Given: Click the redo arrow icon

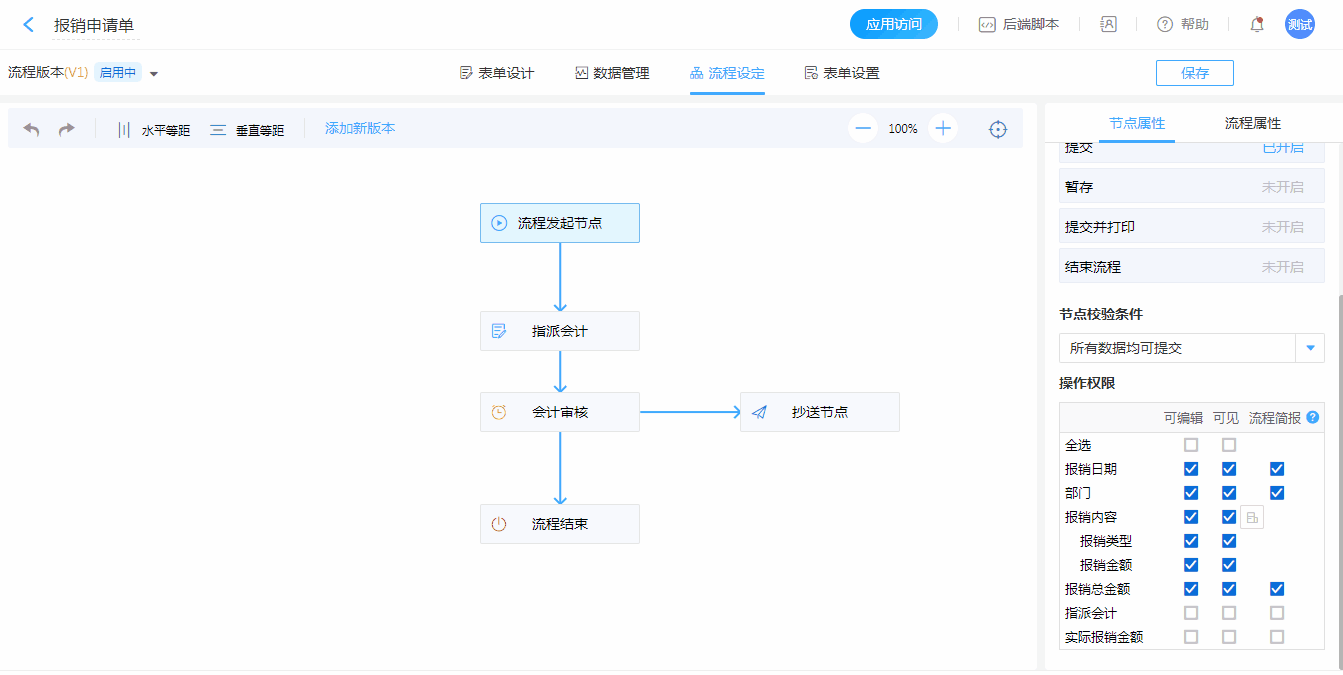Looking at the screenshot, I should (66, 129).
